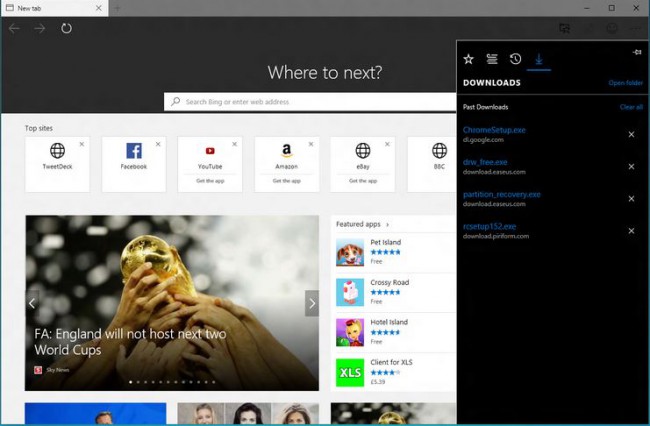Select the Downloads arrow tab in hub
The height and width of the screenshot is (426, 650).
(539, 59)
